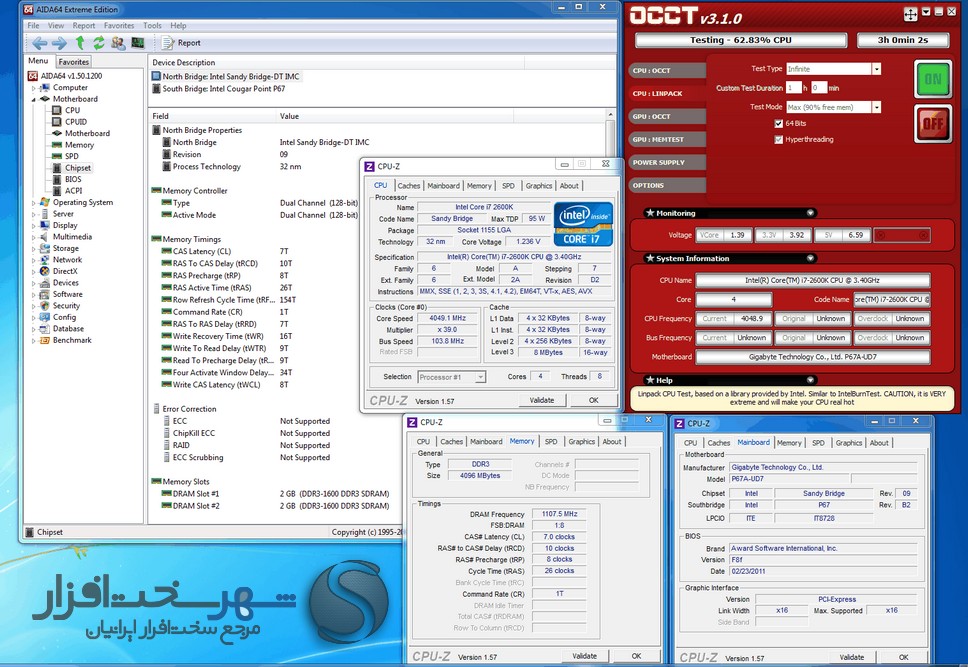Stop the OCCT test with OFF button
The image size is (968, 667).
[932, 124]
